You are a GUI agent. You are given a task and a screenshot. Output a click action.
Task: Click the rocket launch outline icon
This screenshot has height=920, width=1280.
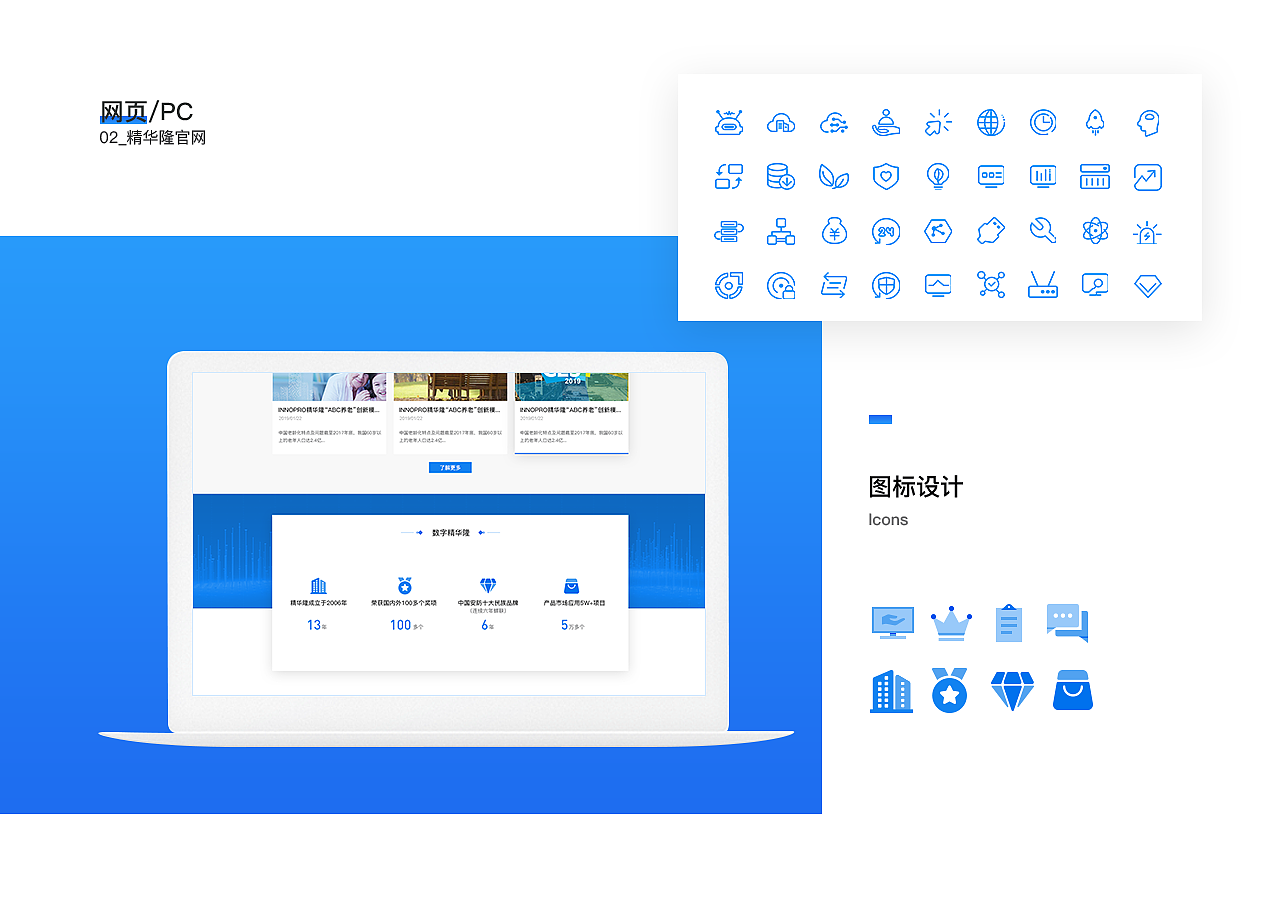1094,122
